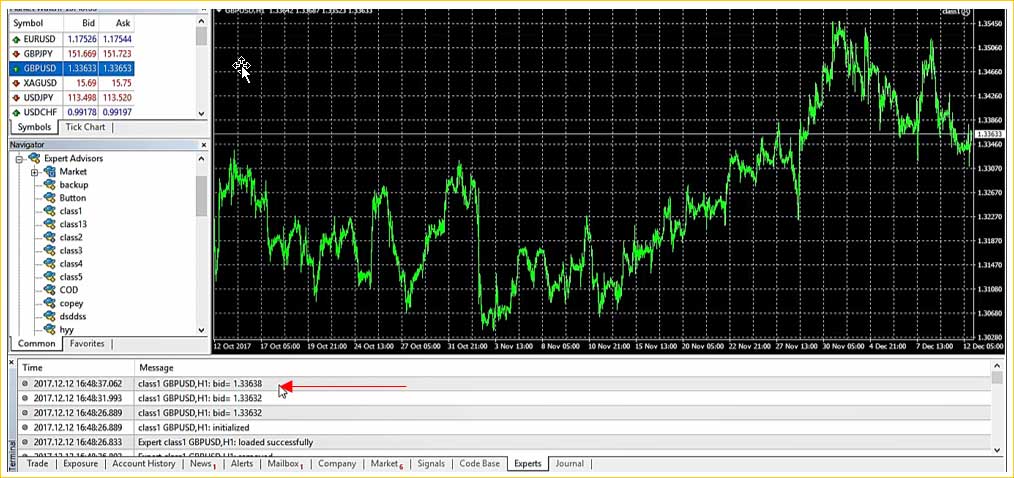Click the COD expert advisor icon
Image resolution: width=1014 pixels, height=478 pixels.
click(50, 290)
